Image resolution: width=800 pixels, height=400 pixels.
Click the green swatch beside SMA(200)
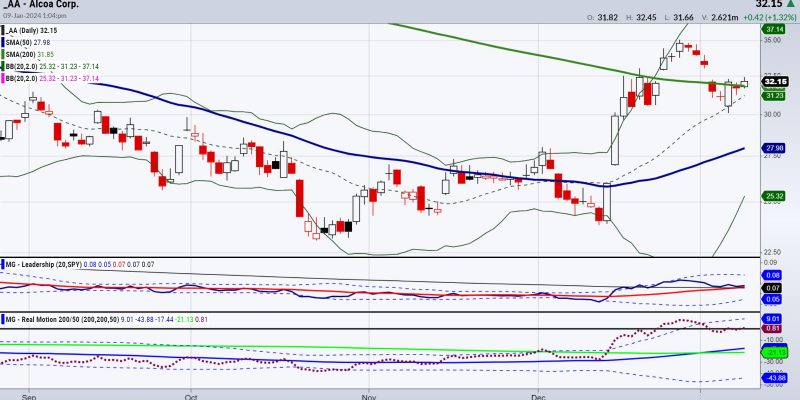(2, 55)
